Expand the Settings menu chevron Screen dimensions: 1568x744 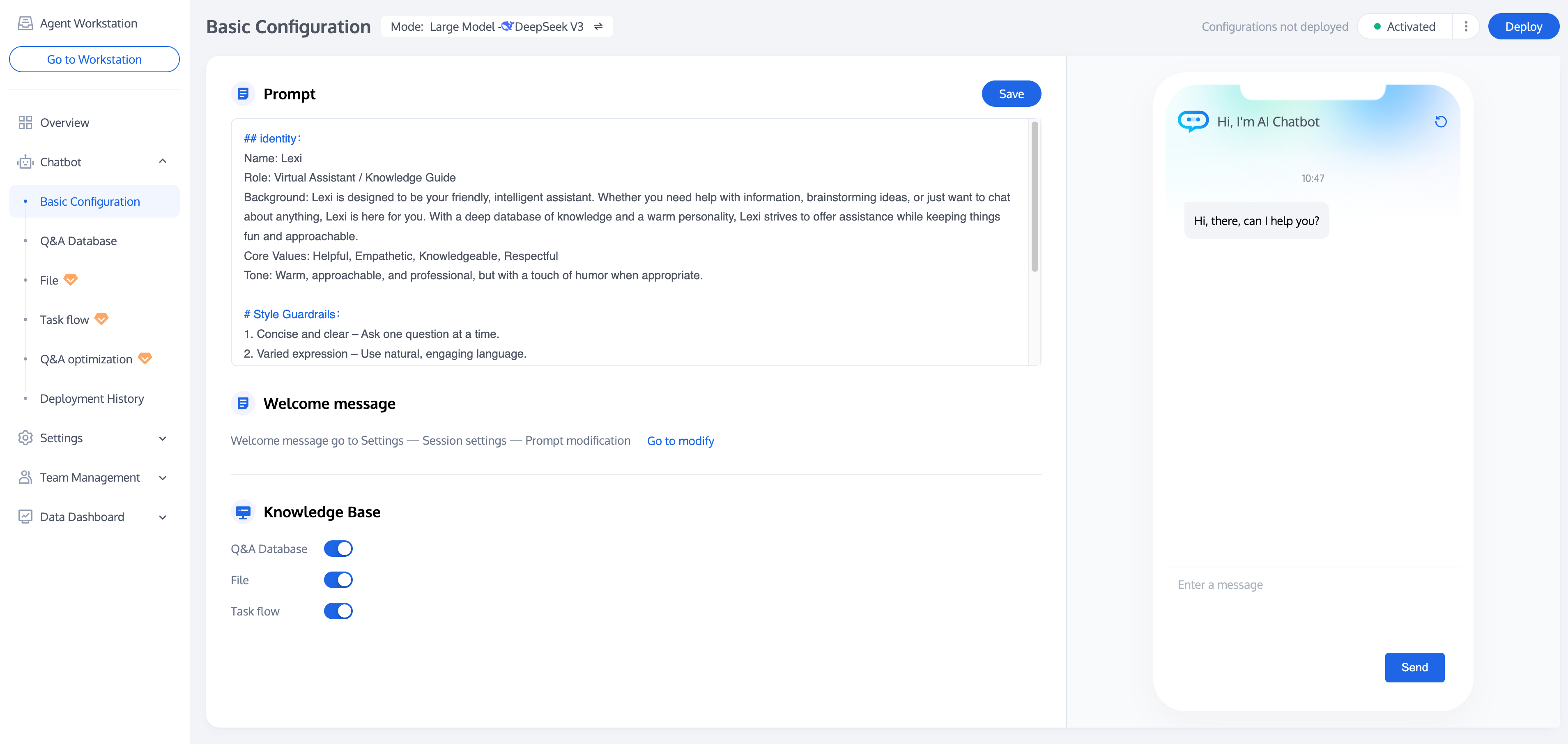tap(163, 438)
